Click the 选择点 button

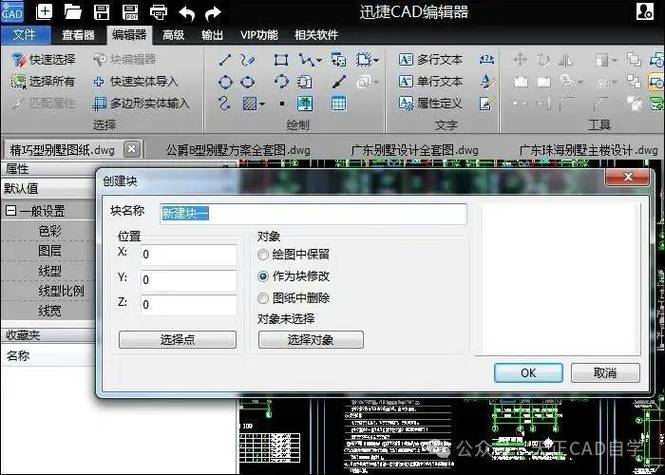click(177, 340)
